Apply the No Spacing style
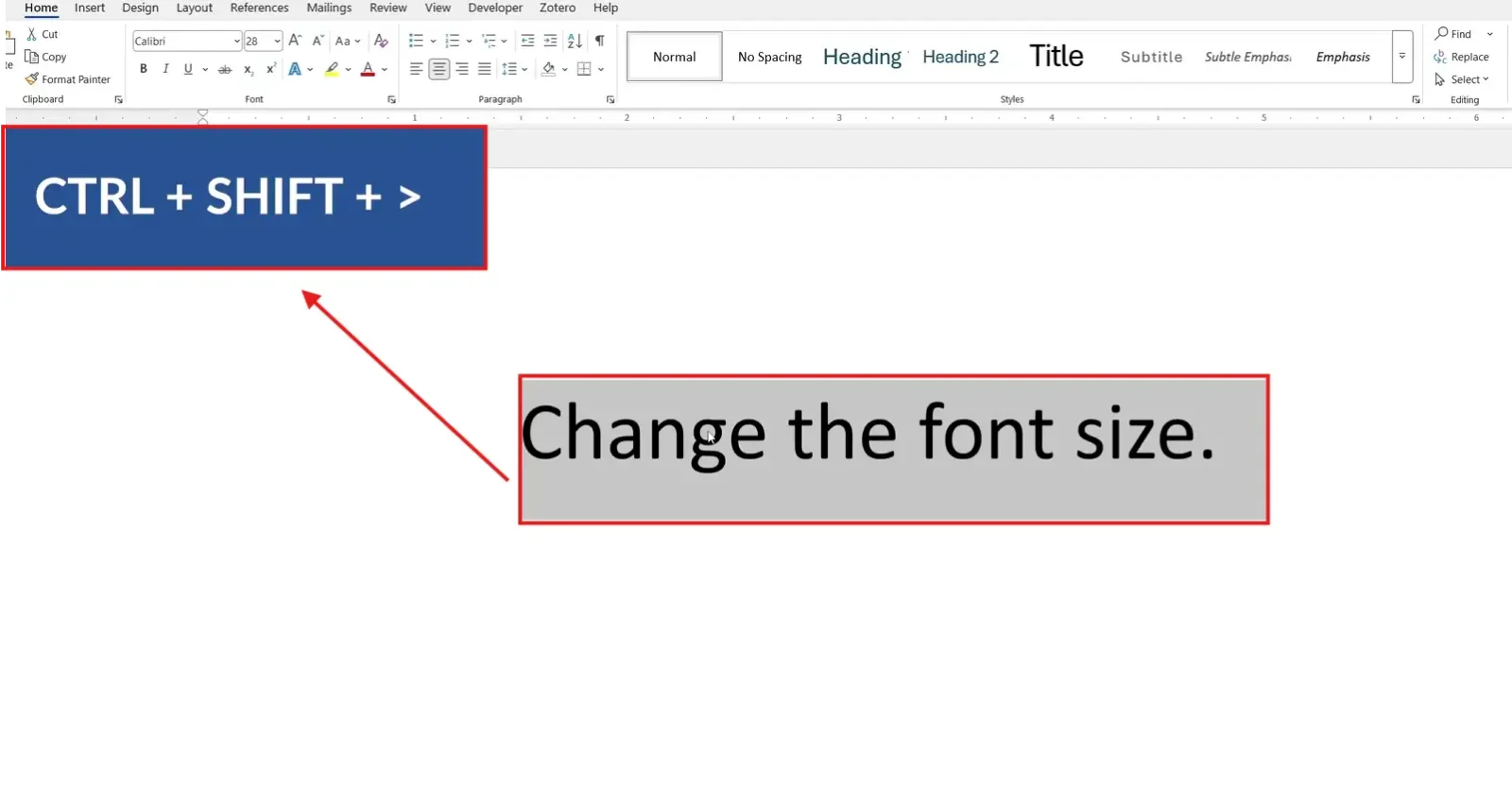1512x789 pixels. (769, 57)
